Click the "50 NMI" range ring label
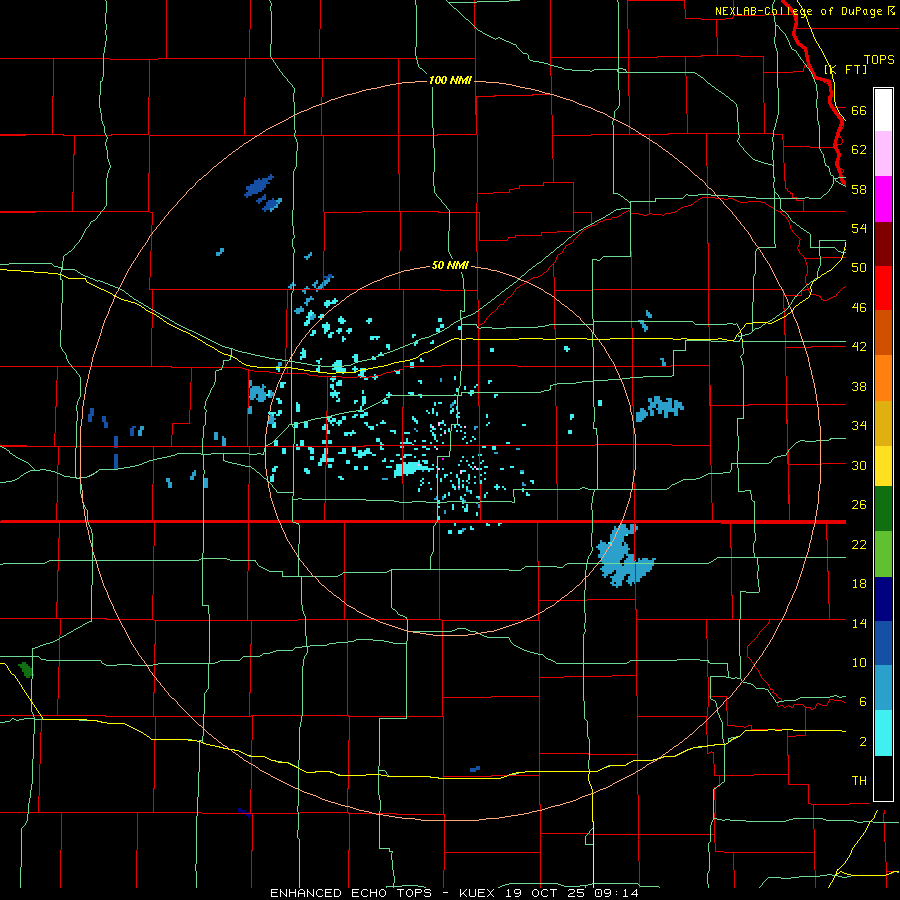Screen dimensions: 900x900 pos(450,265)
